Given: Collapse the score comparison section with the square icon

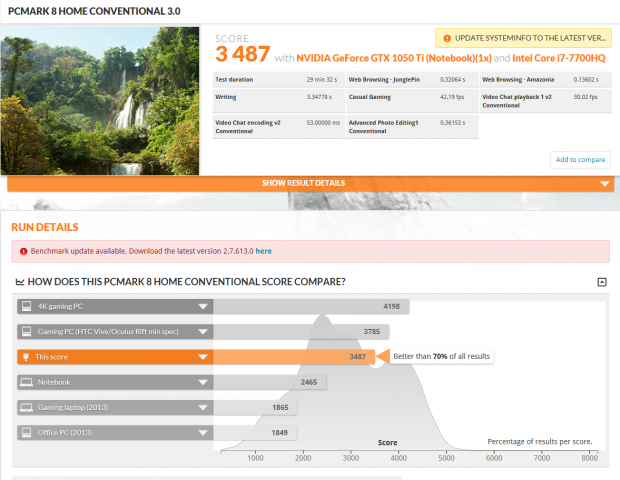Looking at the screenshot, I should point(602,282).
